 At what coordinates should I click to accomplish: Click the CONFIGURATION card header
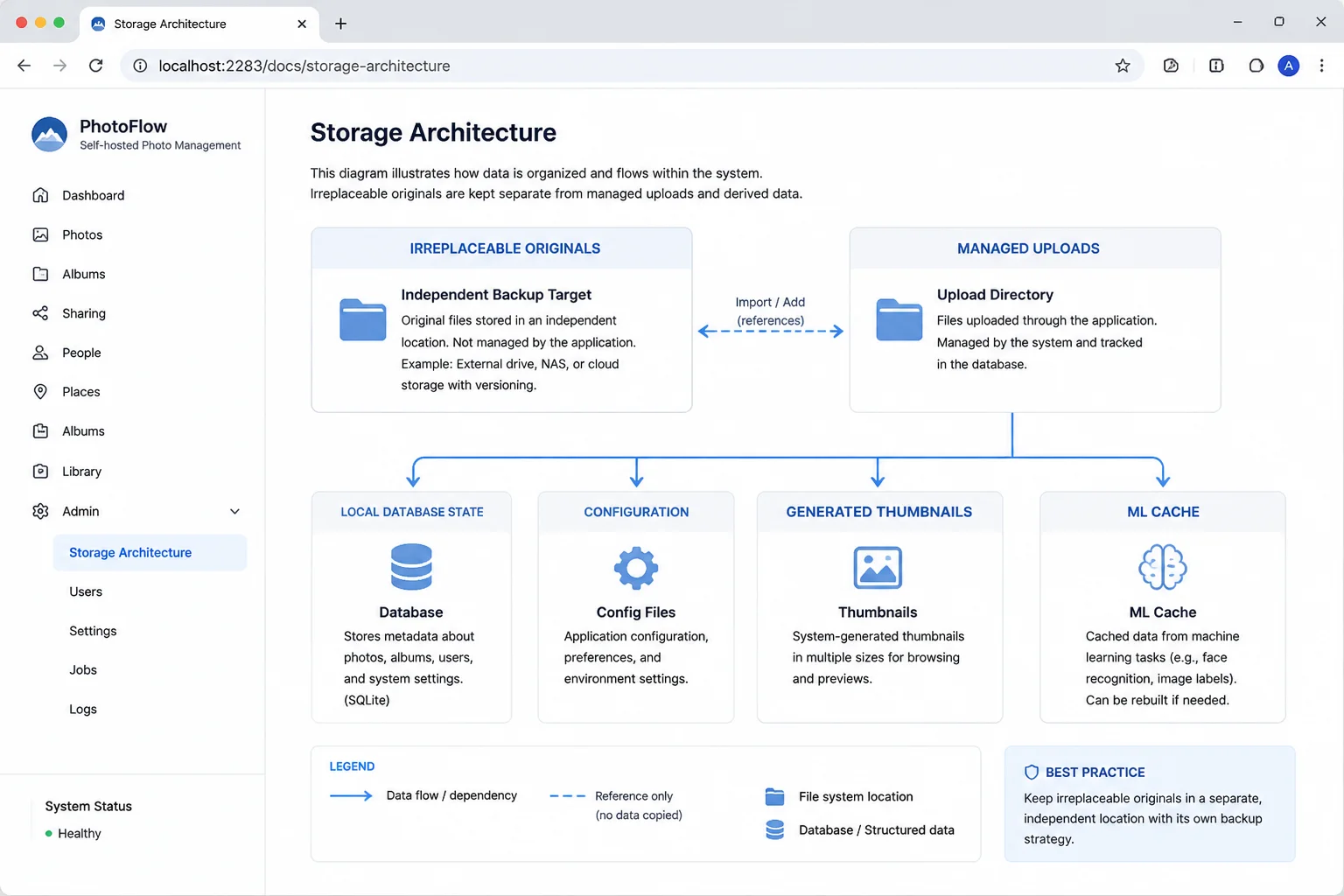pos(636,512)
